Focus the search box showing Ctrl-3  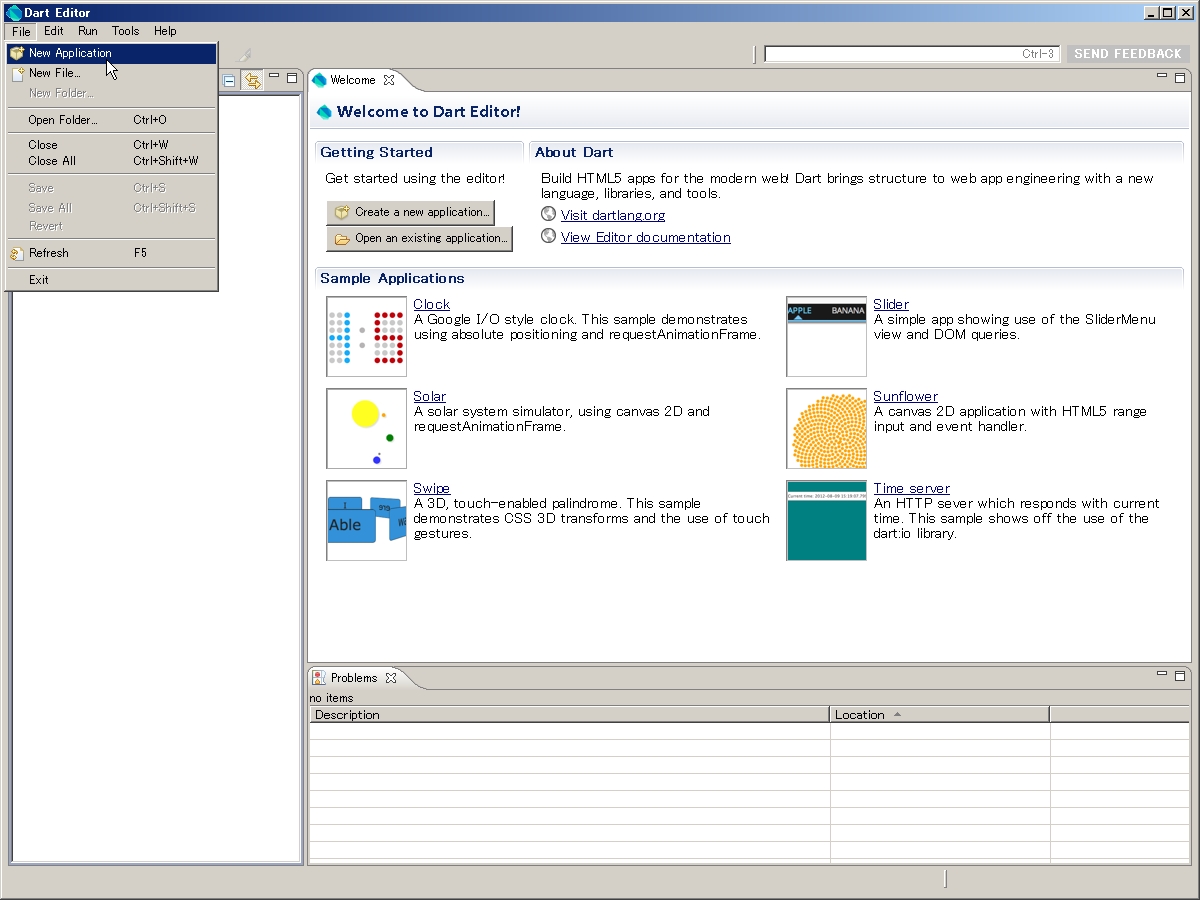(x=912, y=54)
